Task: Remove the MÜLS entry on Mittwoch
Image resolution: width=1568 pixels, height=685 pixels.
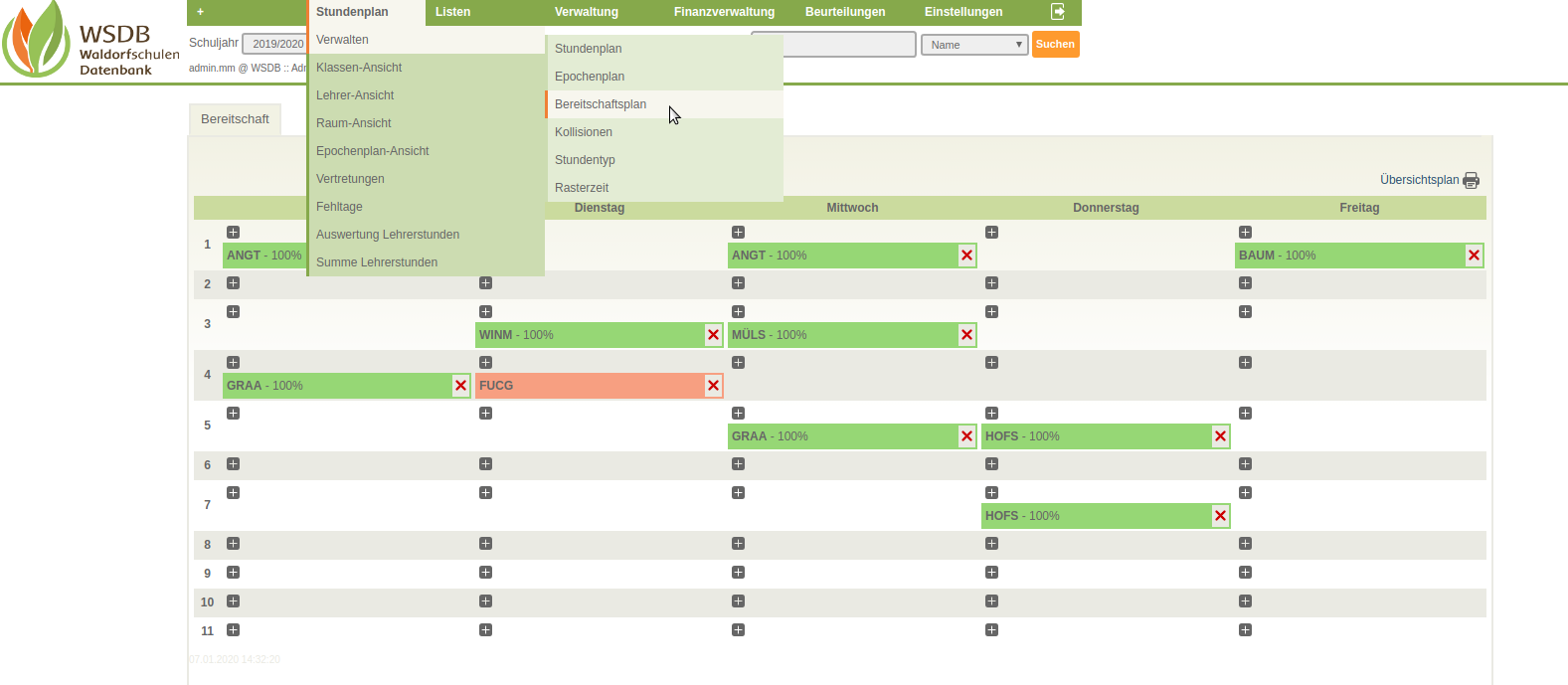Action: point(966,335)
